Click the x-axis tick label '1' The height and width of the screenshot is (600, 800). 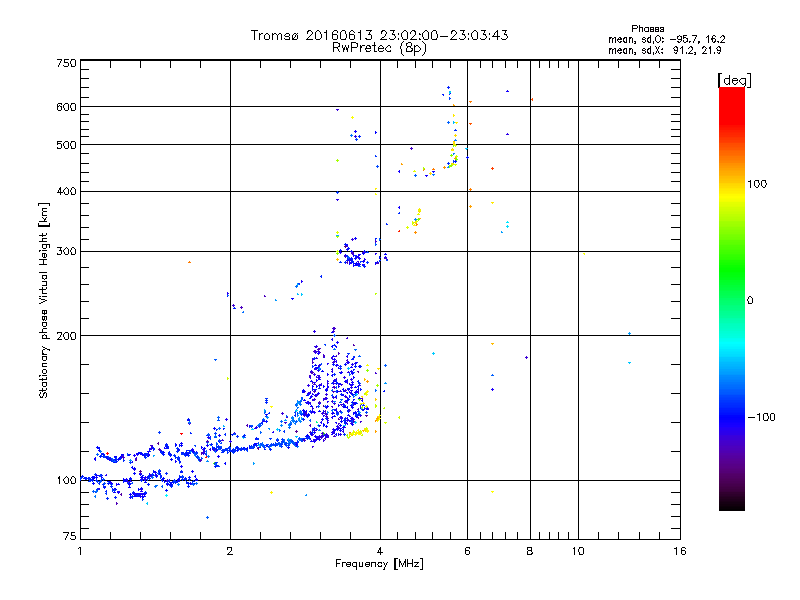pos(80,551)
